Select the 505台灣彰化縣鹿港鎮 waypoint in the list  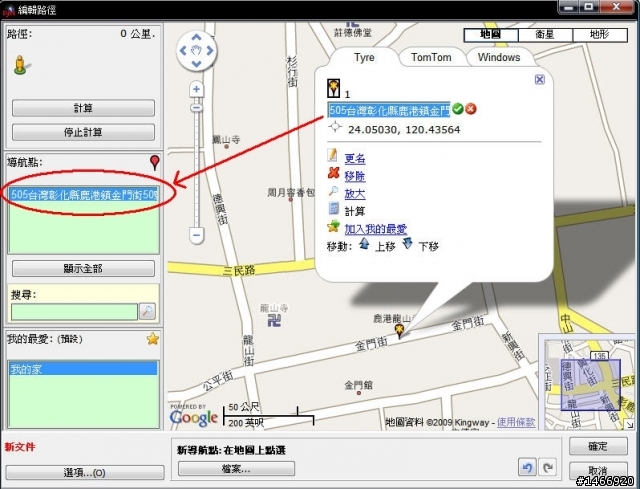tap(83, 194)
